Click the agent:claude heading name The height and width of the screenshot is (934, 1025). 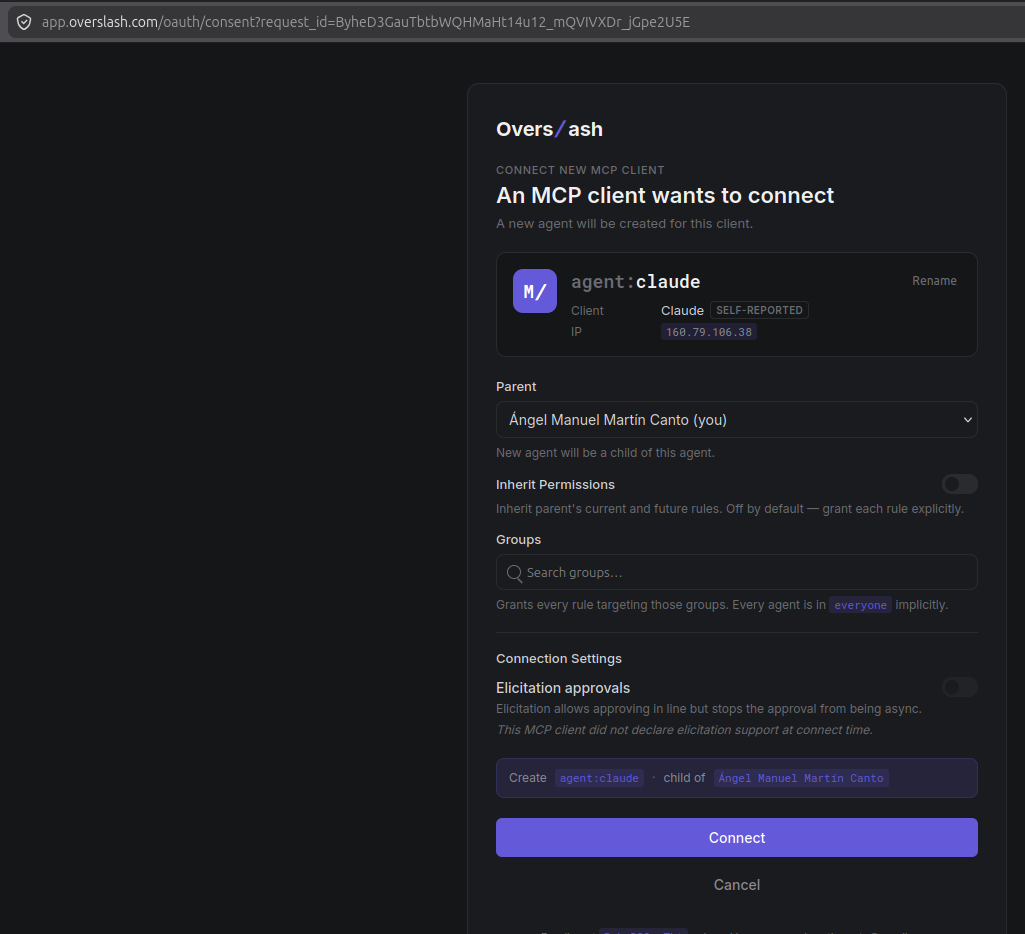tap(635, 282)
